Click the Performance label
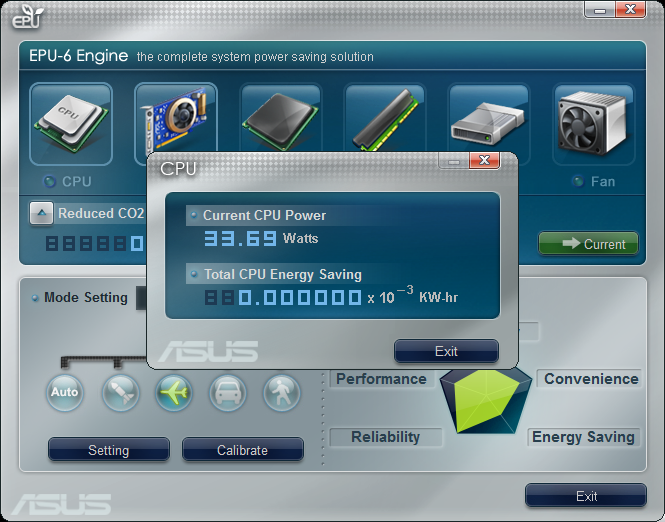This screenshot has height=522, width=665. (381, 379)
